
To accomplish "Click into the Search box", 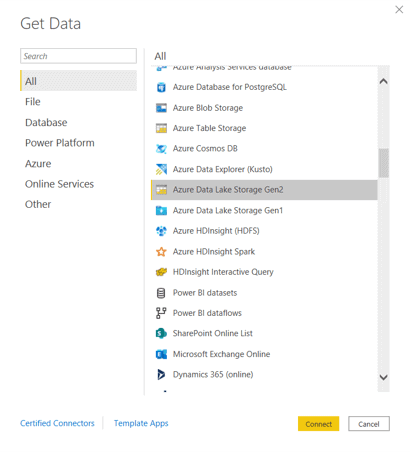I will pos(78,56).
